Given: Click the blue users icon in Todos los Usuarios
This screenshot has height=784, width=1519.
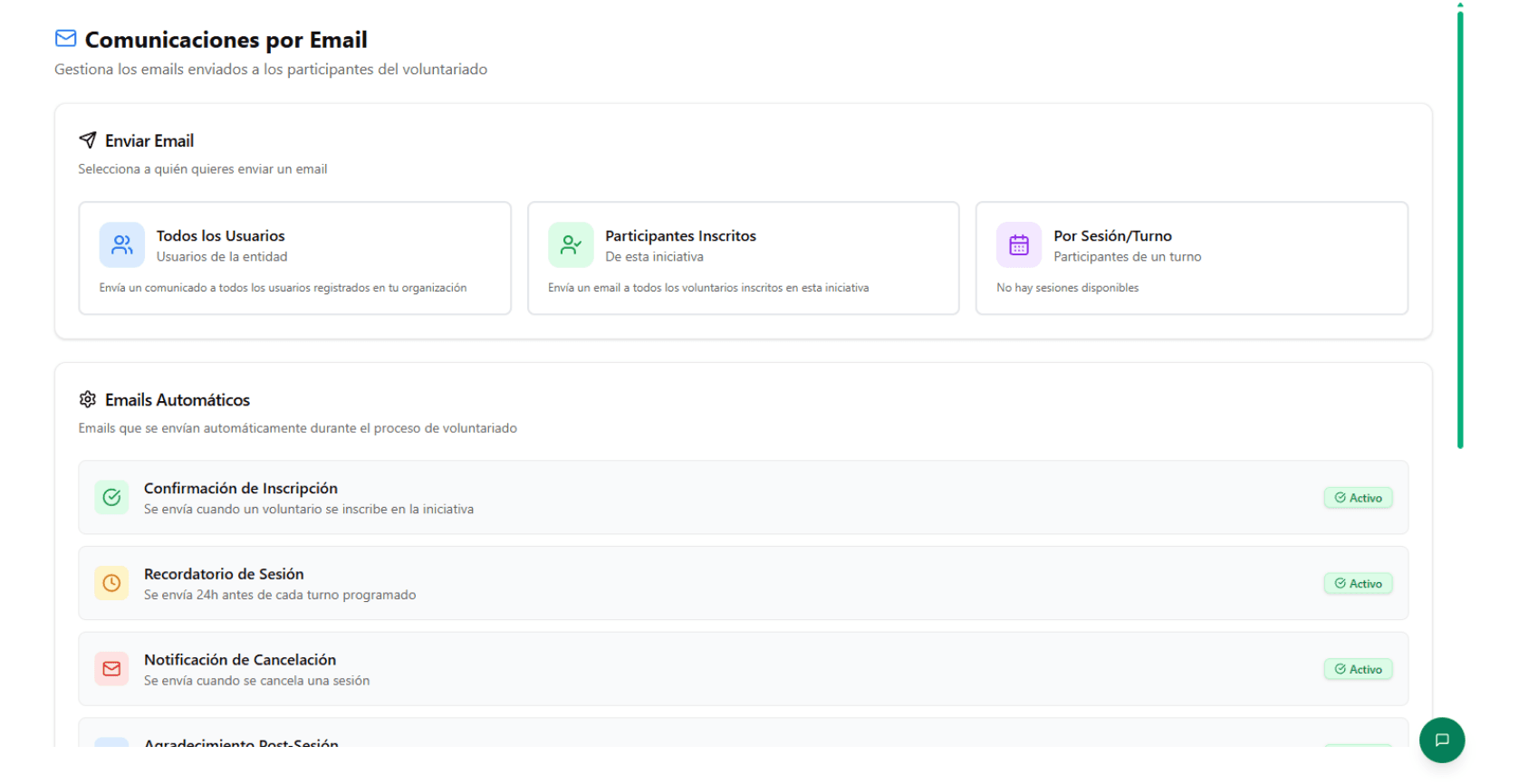Looking at the screenshot, I should click(x=122, y=245).
